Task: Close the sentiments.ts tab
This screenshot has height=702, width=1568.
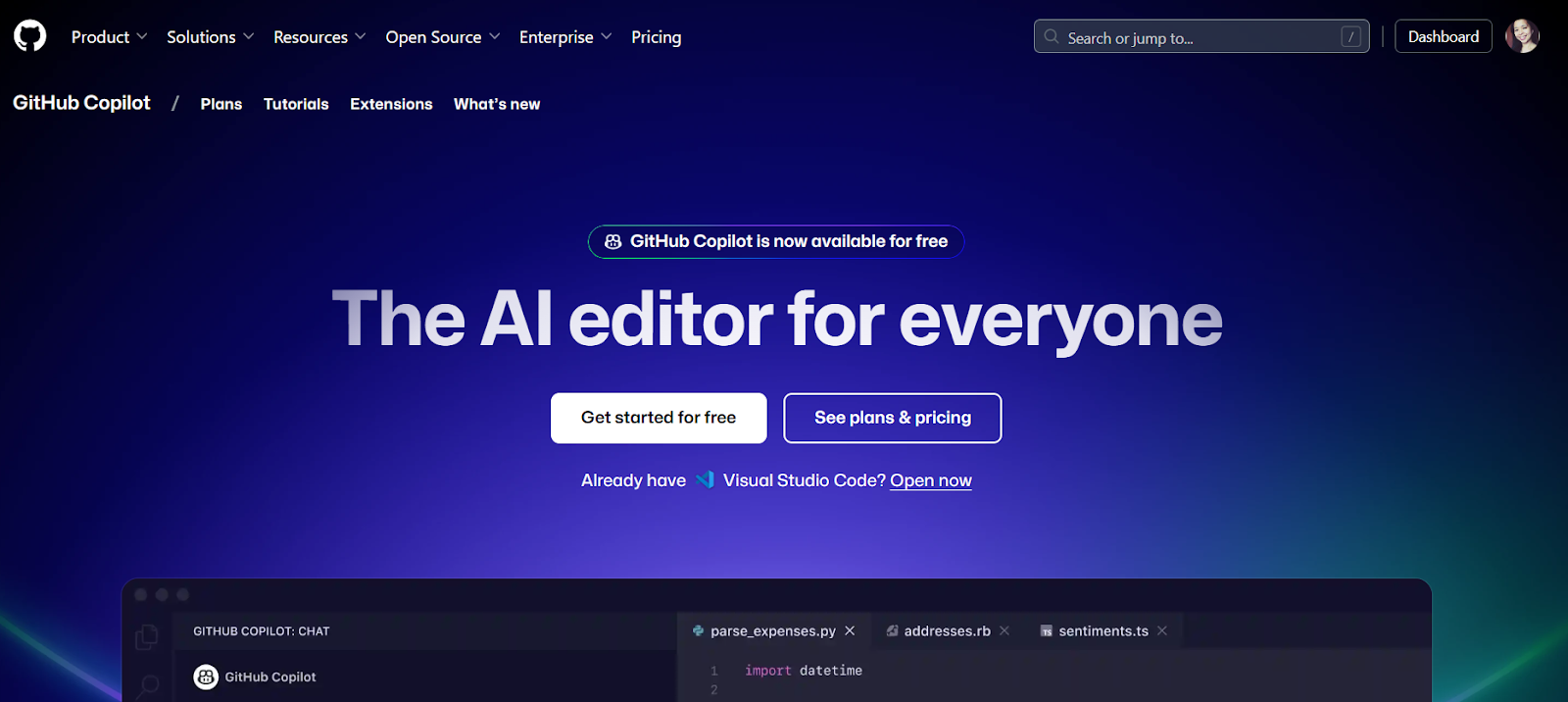Action: pyautogui.click(x=1162, y=630)
